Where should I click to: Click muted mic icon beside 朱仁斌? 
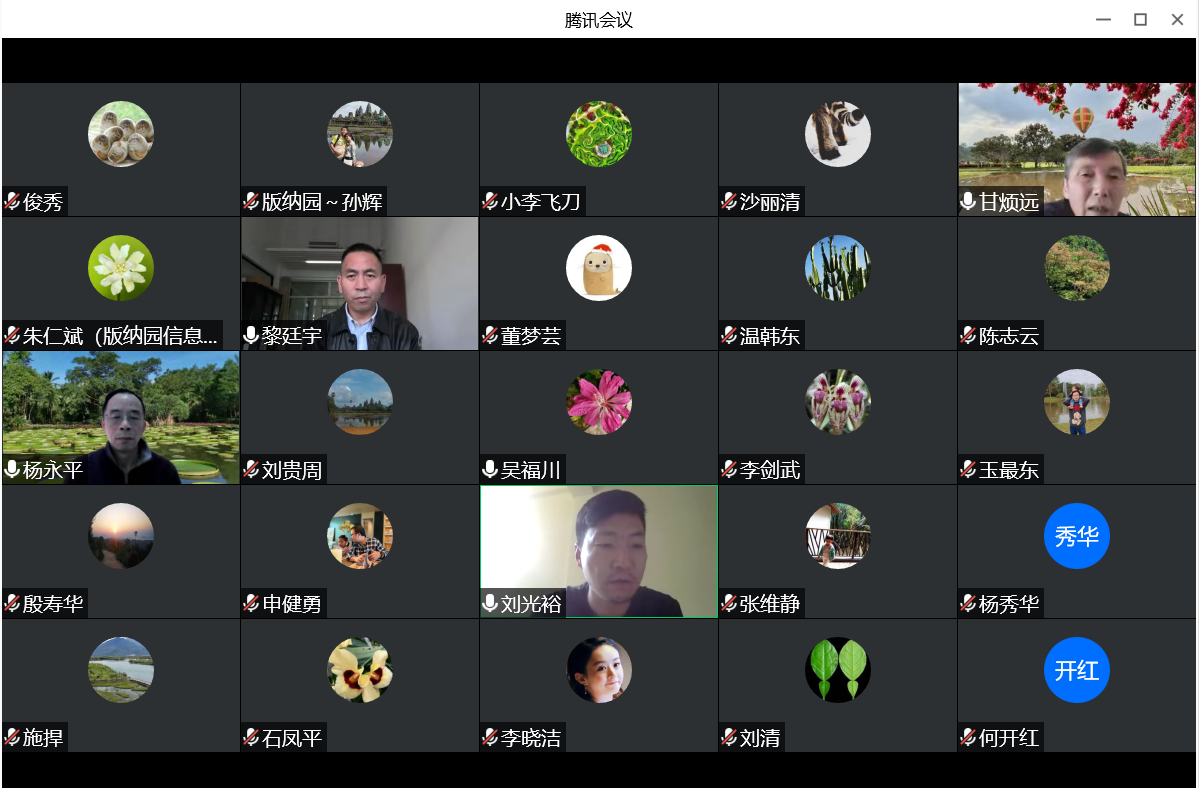pyautogui.click(x=12, y=336)
